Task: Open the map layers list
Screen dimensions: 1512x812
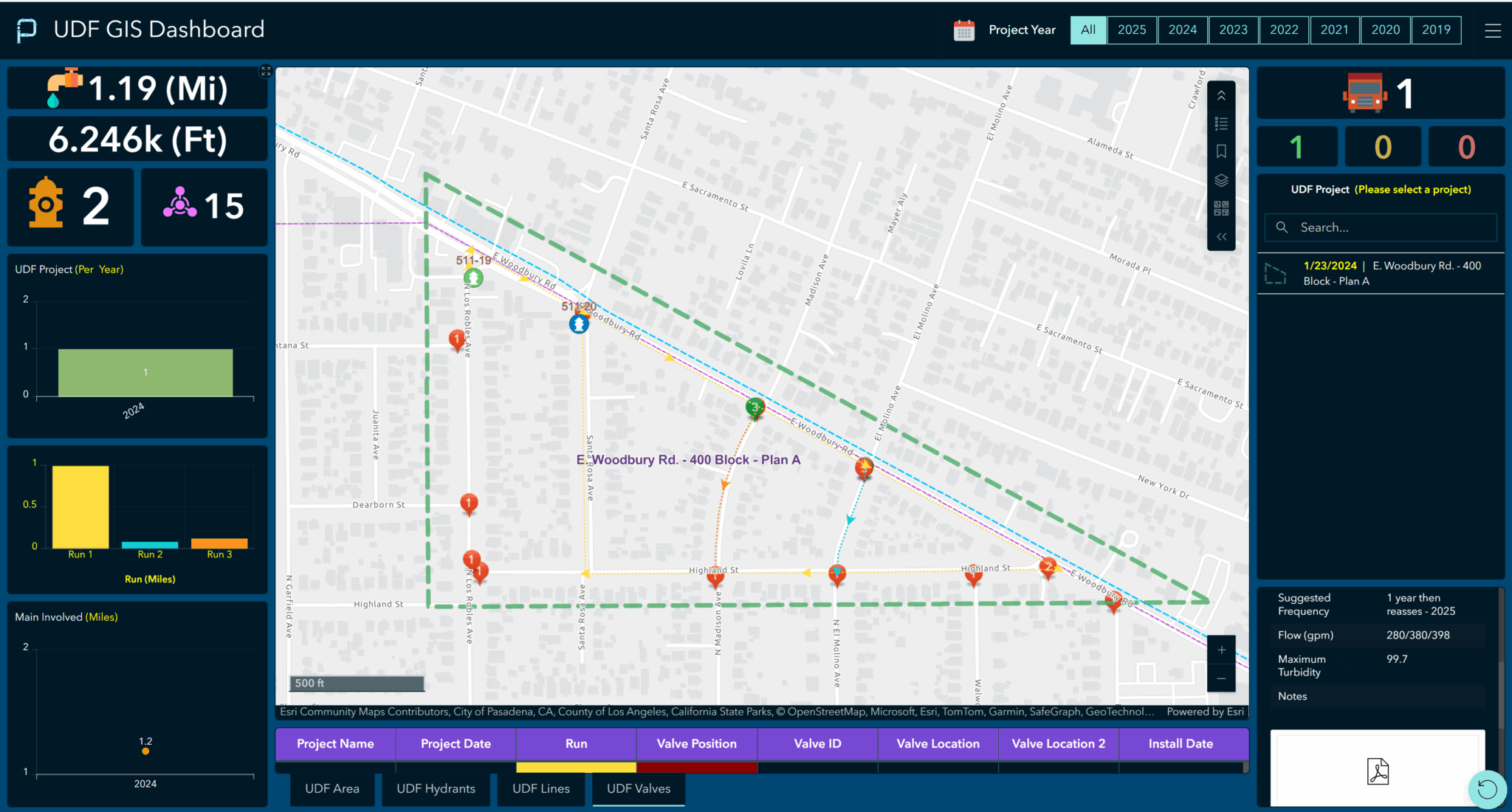Action: [x=1221, y=180]
